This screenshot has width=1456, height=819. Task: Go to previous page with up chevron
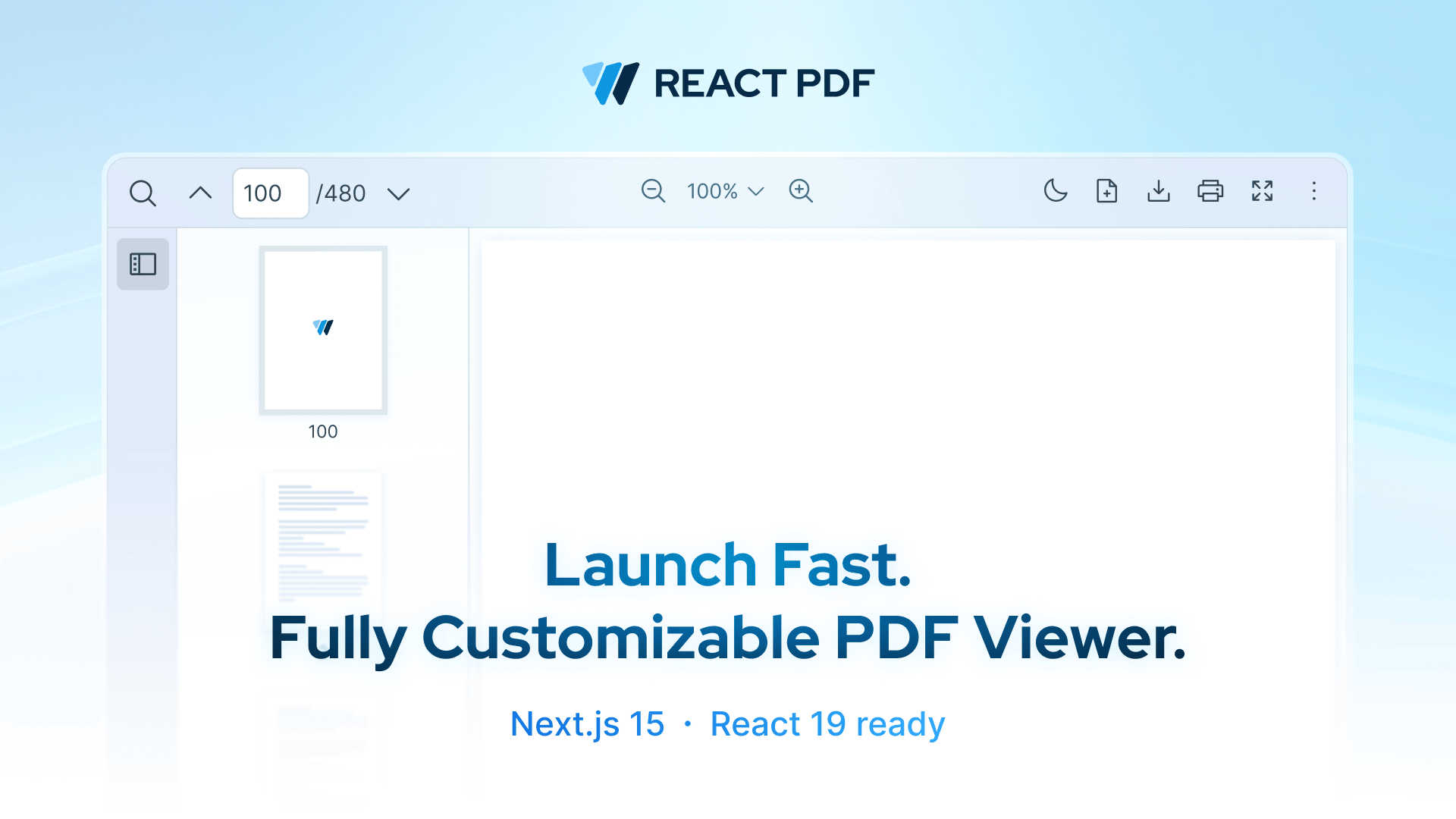pos(200,193)
